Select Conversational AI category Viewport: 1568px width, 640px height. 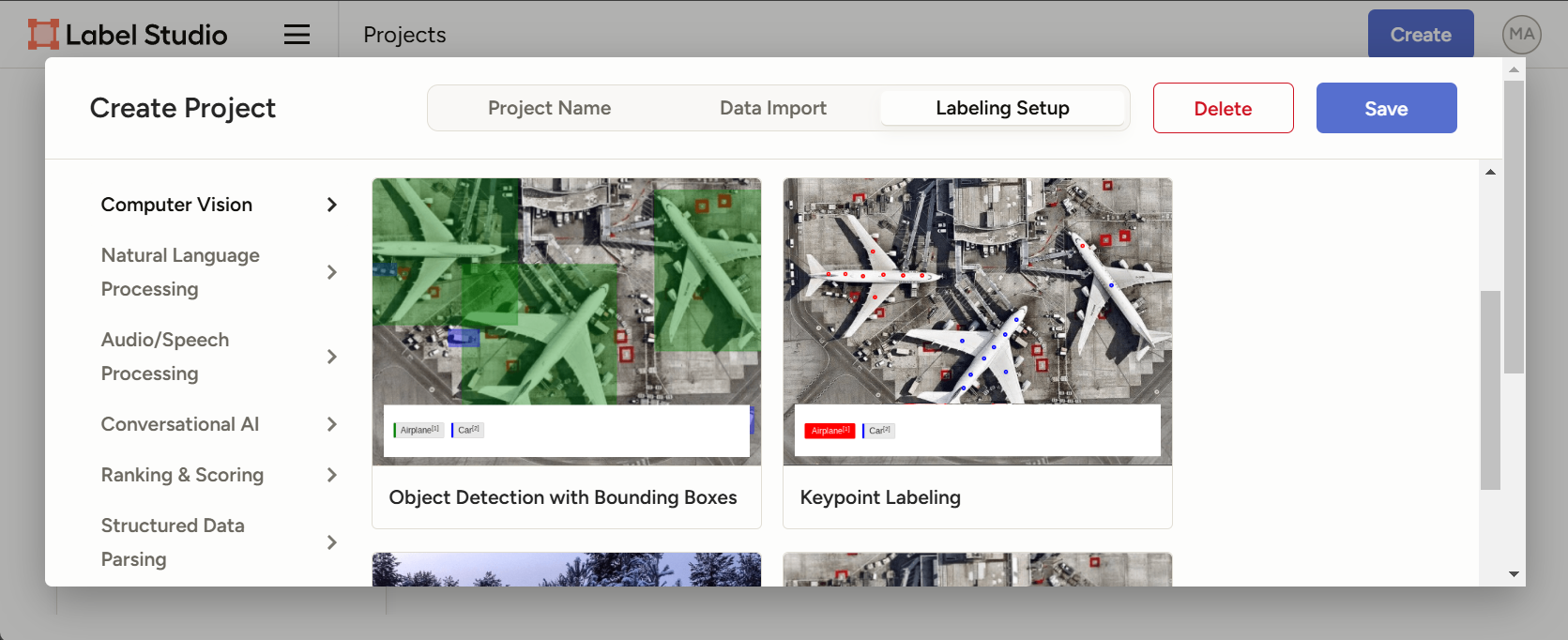point(180,424)
